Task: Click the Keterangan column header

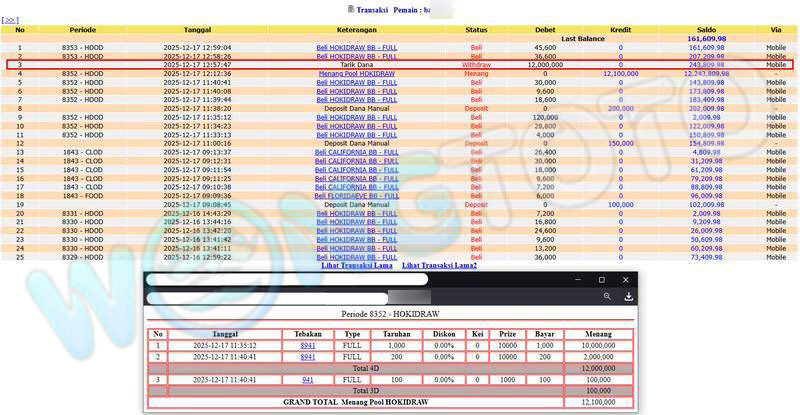Action: pyautogui.click(x=357, y=30)
